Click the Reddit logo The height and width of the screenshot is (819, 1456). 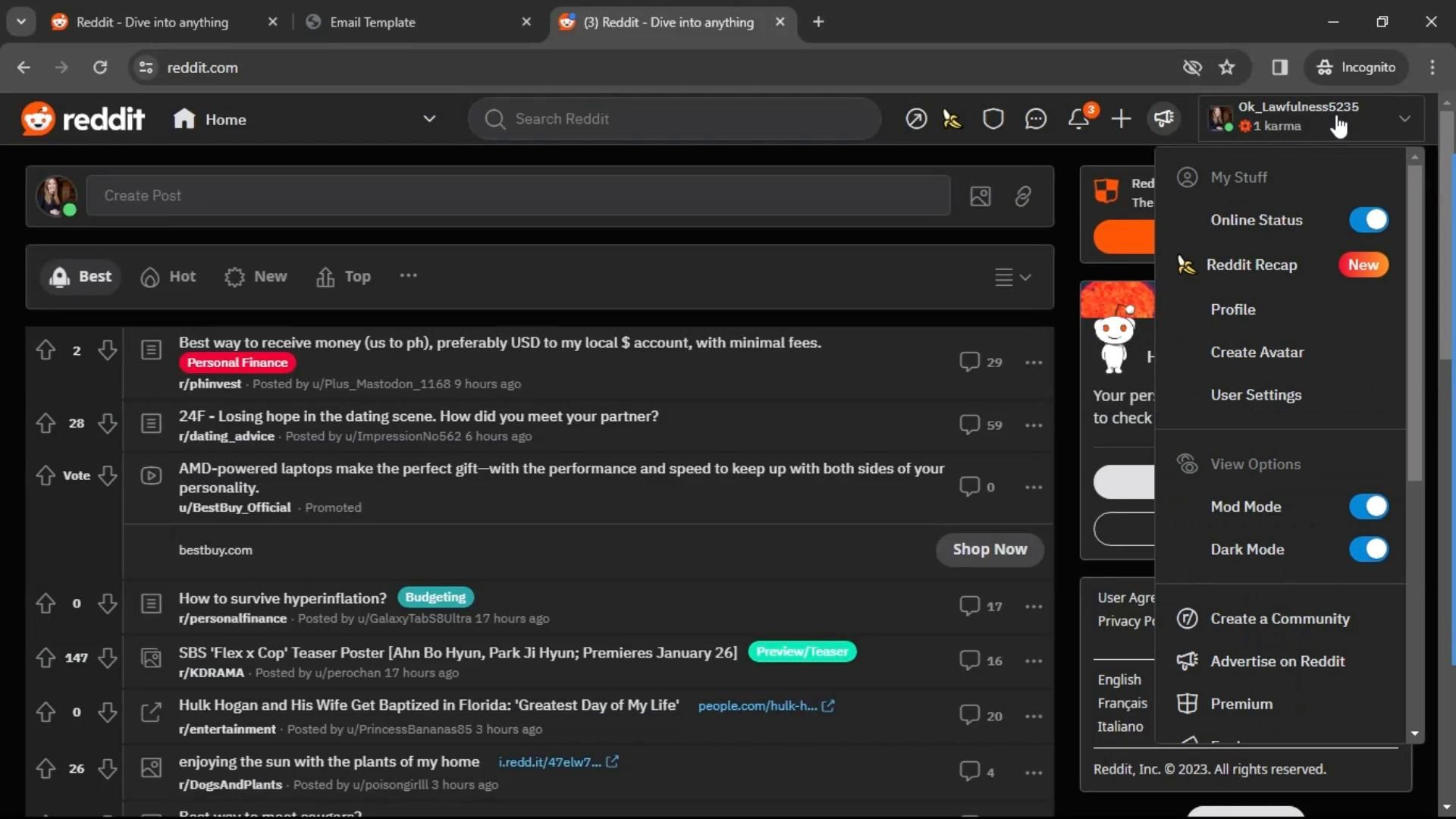pos(83,119)
